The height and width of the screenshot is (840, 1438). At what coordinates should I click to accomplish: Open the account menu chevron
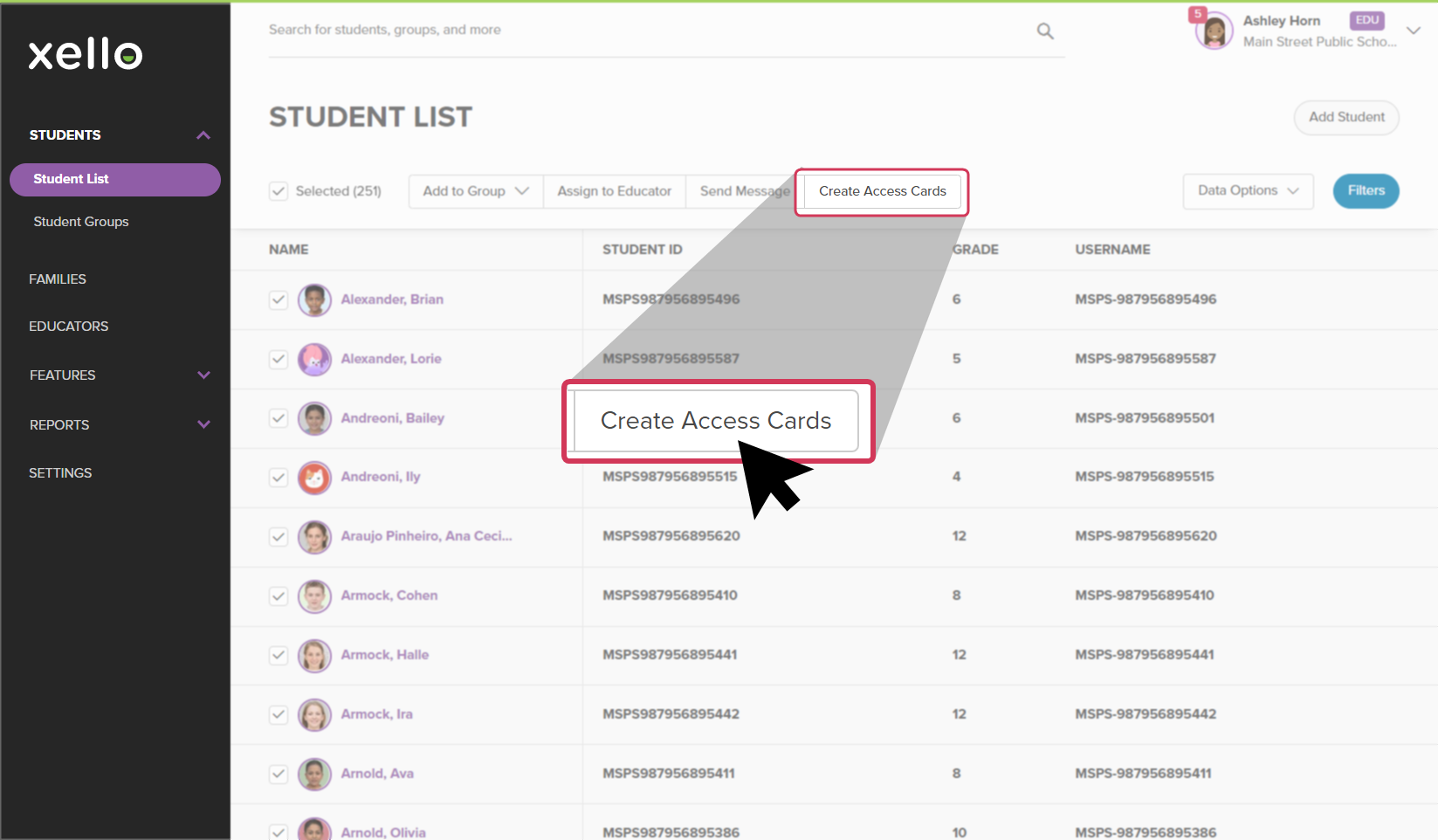(x=1414, y=31)
